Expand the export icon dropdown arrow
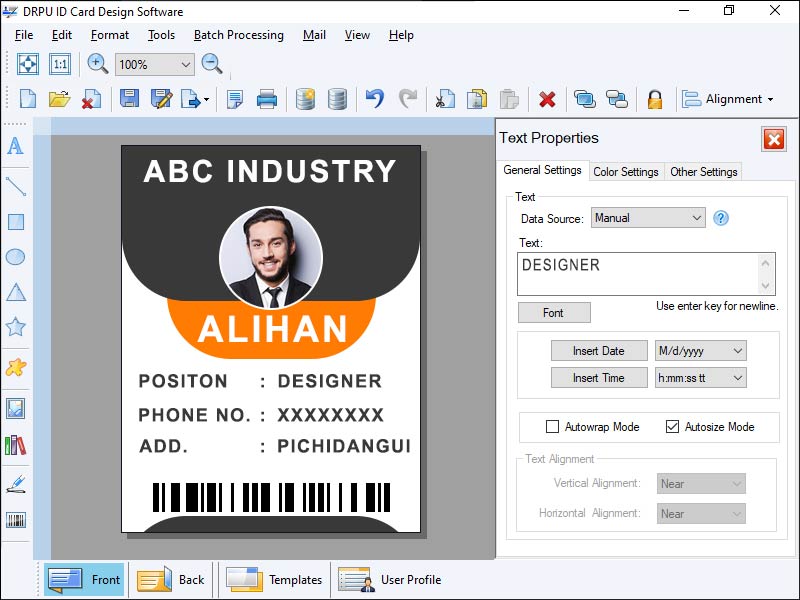Screen dimensions: 800x600 tap(206, 99)
